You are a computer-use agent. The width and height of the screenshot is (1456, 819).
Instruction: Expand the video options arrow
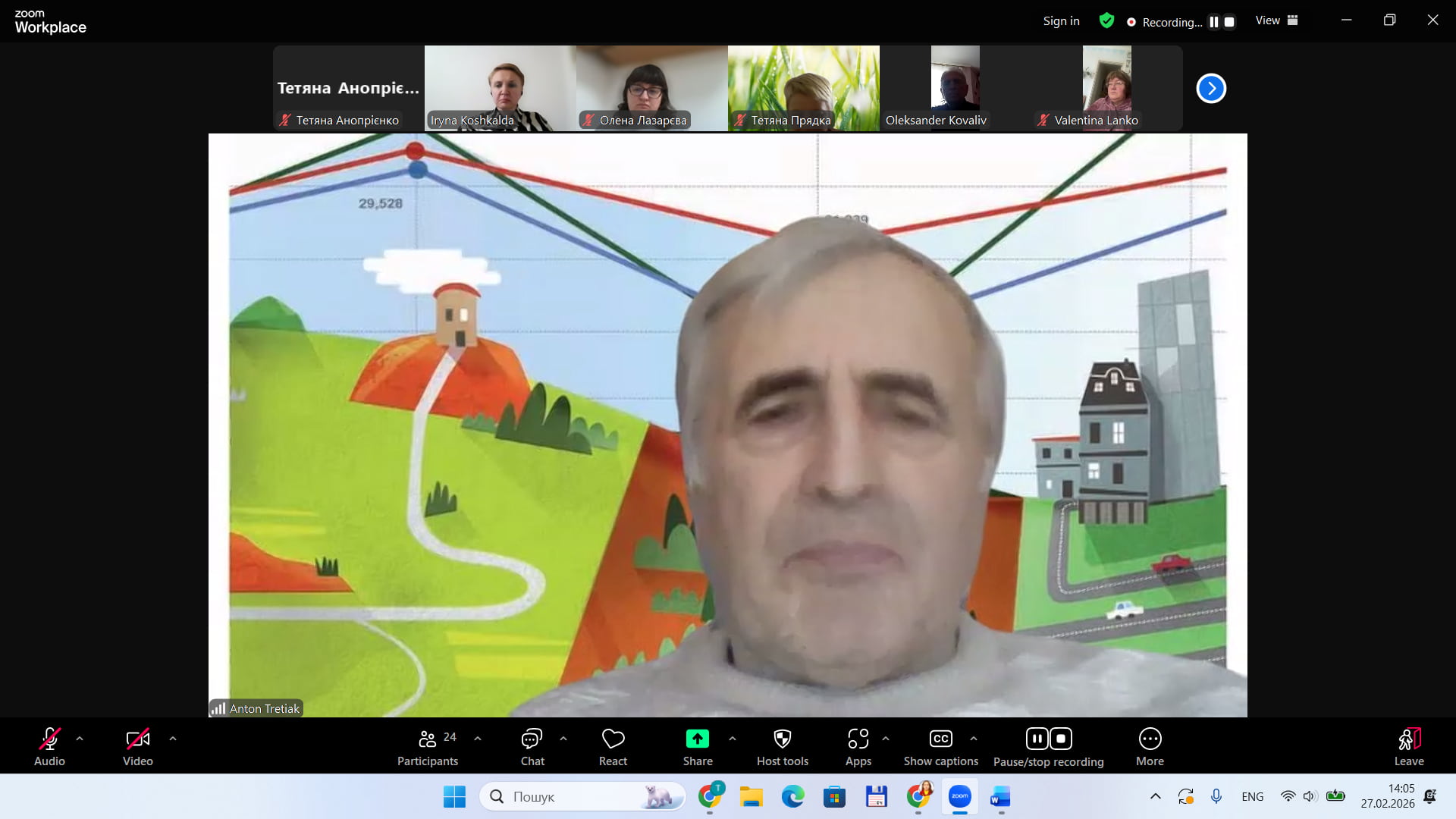(173, 738)
